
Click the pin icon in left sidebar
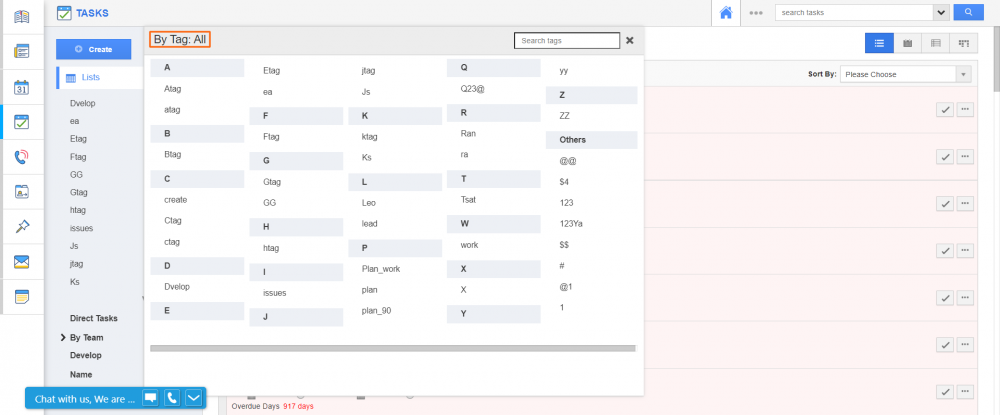[21, 227]
